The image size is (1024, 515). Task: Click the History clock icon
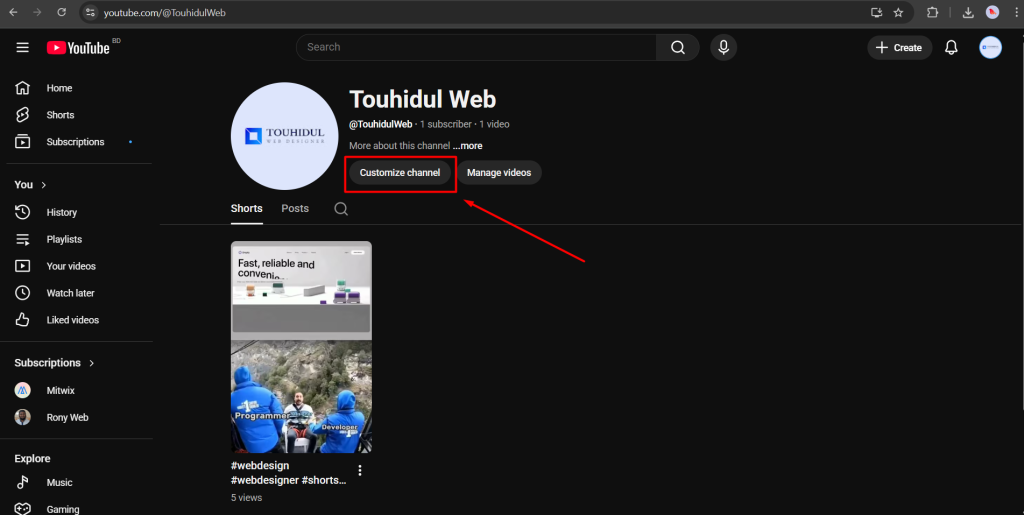(23, 212)
